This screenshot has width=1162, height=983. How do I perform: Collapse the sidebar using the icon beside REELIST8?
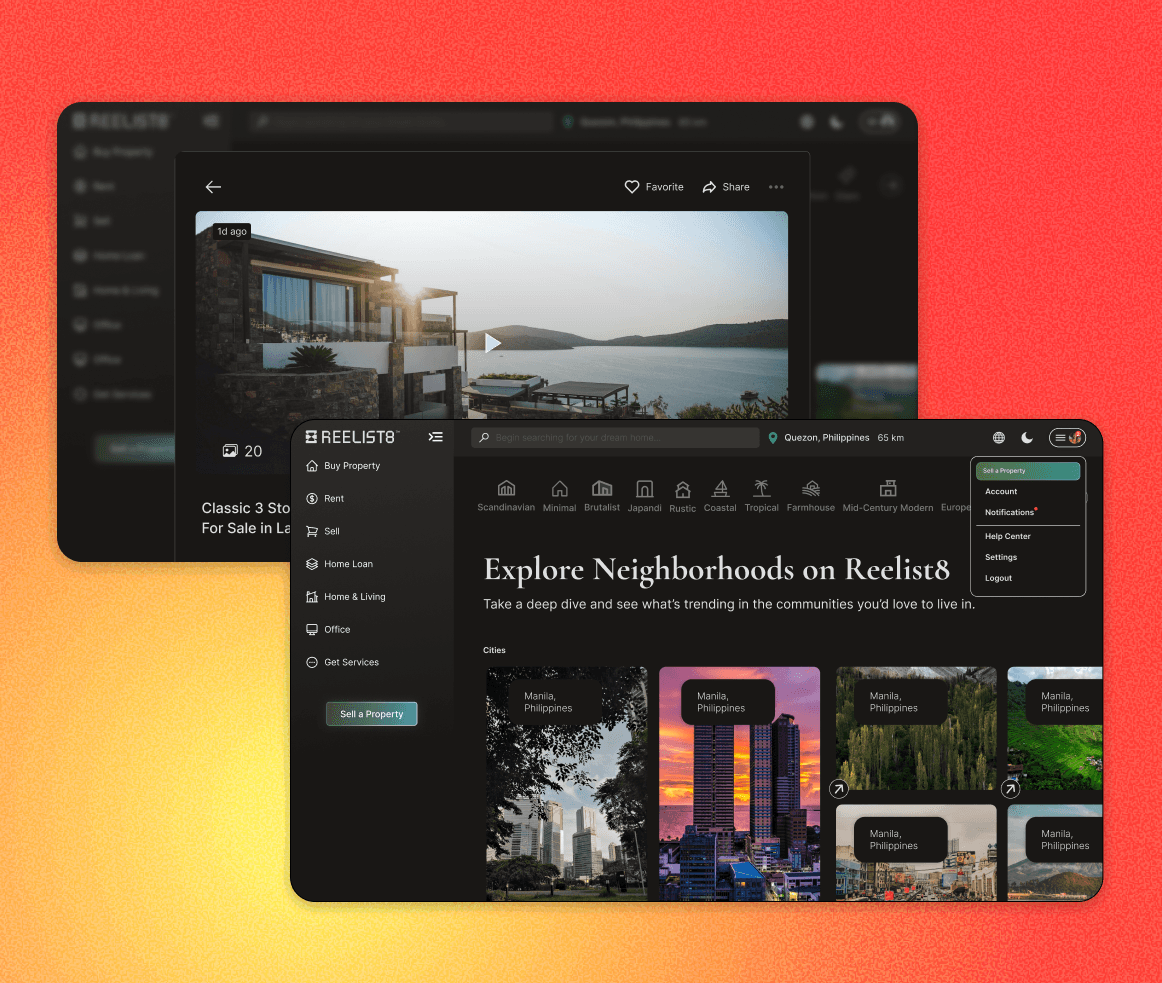(436, 437)
